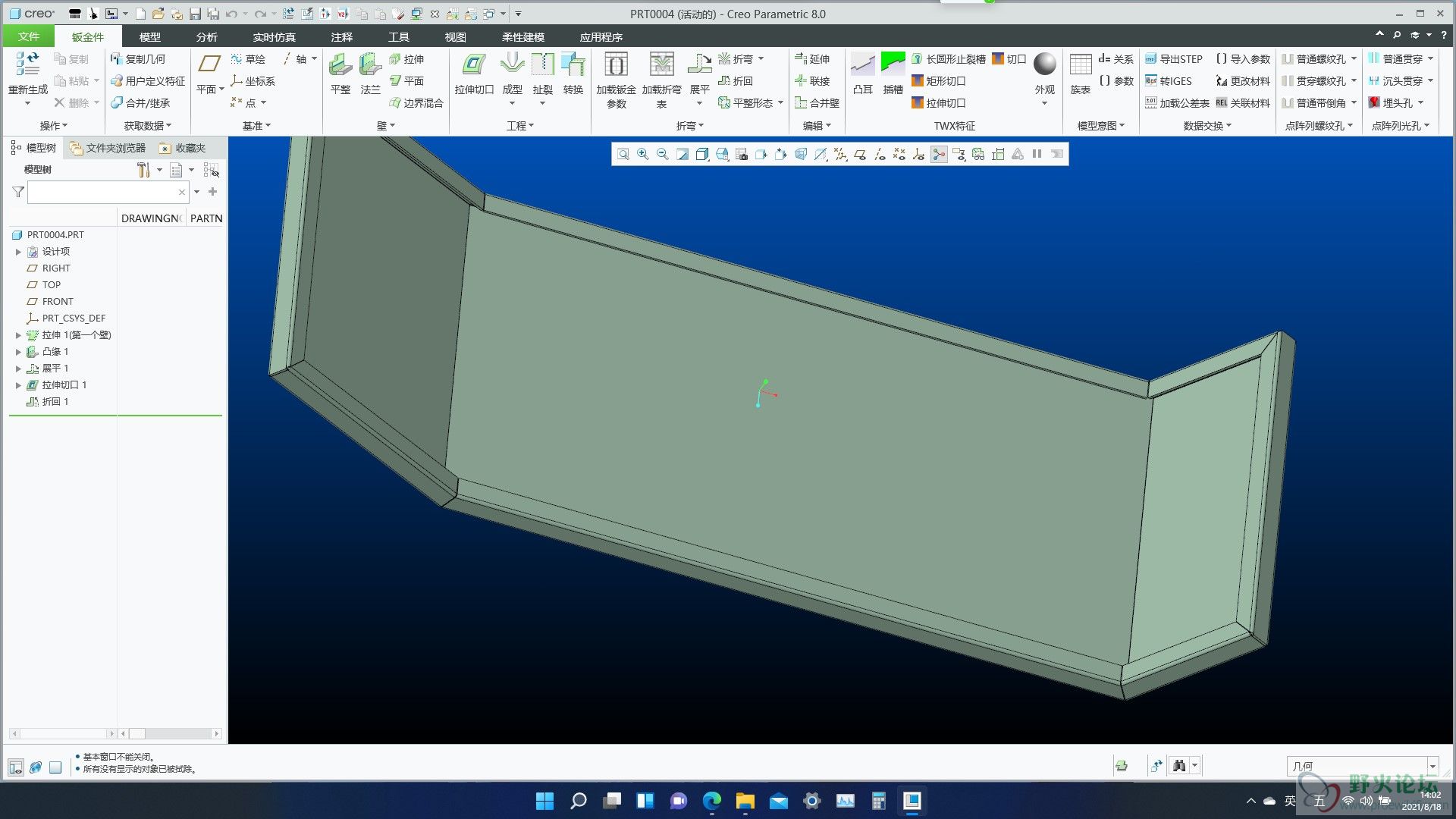Toggle datum plane display in graphics toolbar
This screenshot has height=819, width=1456.
tap(860, 154)
